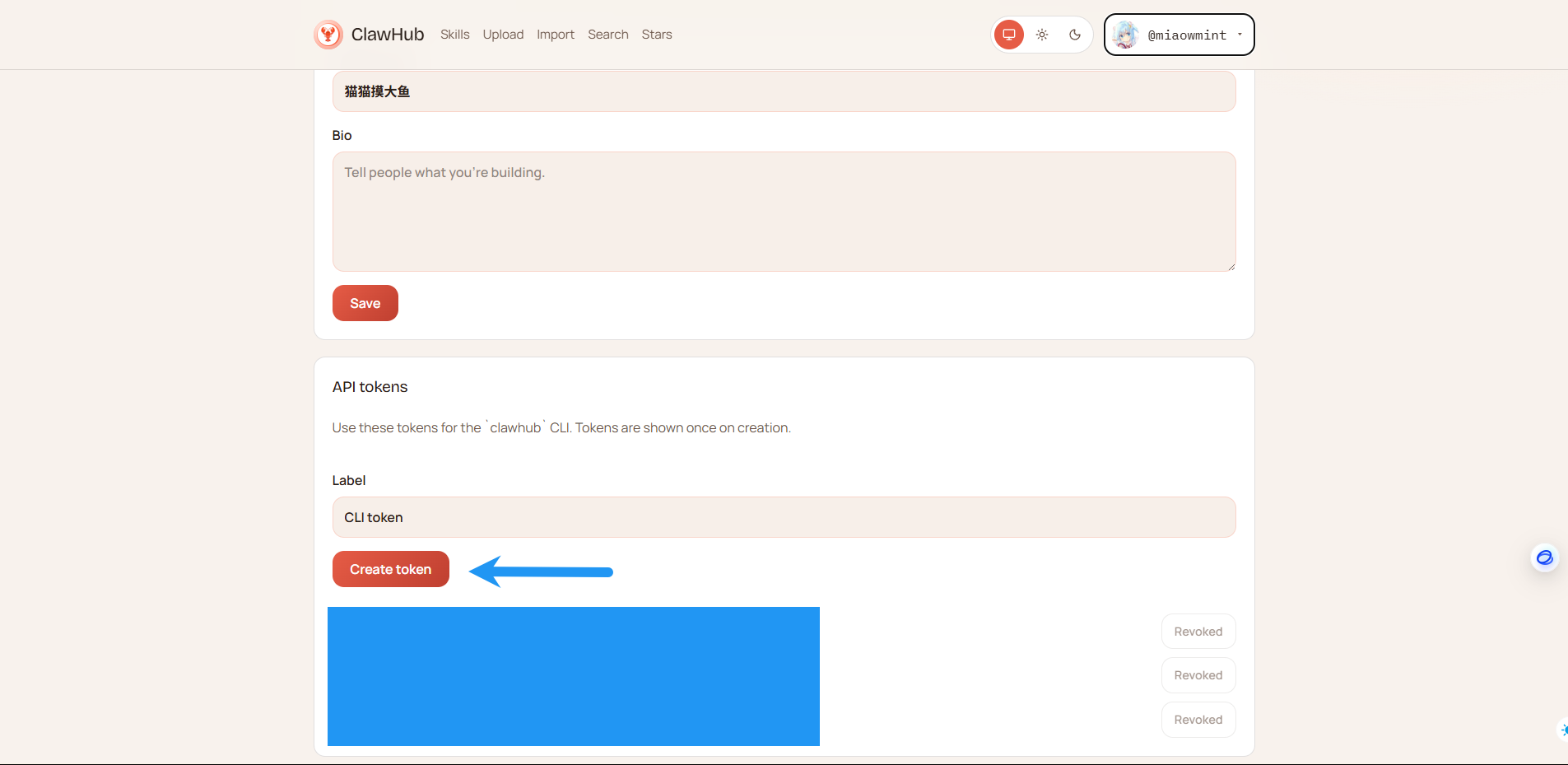Focus the Bio text area
This screenshot has height=765, width=1568.
pos(783,212)
